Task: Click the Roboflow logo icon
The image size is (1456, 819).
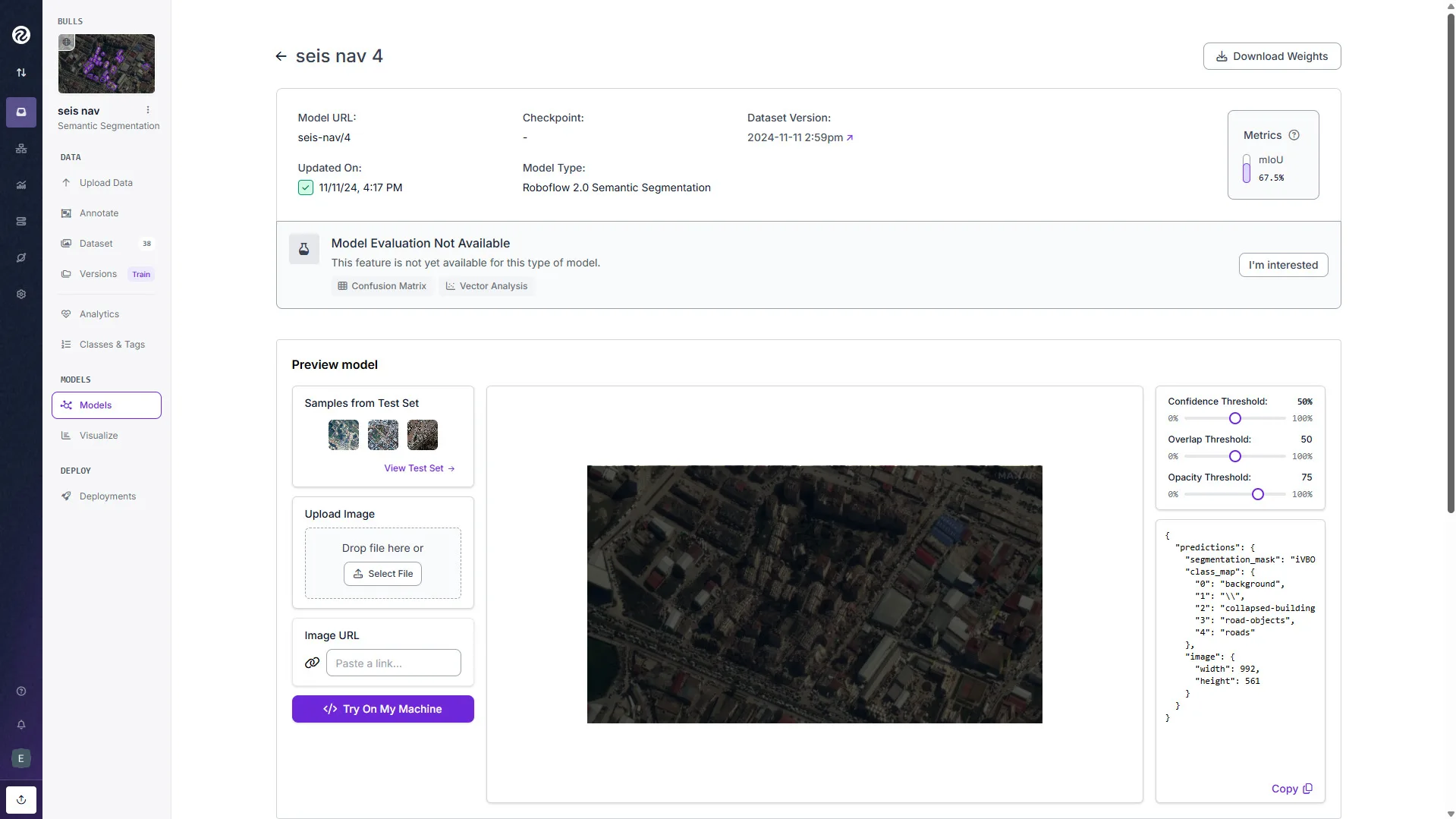Action: [x=21, y=35]
